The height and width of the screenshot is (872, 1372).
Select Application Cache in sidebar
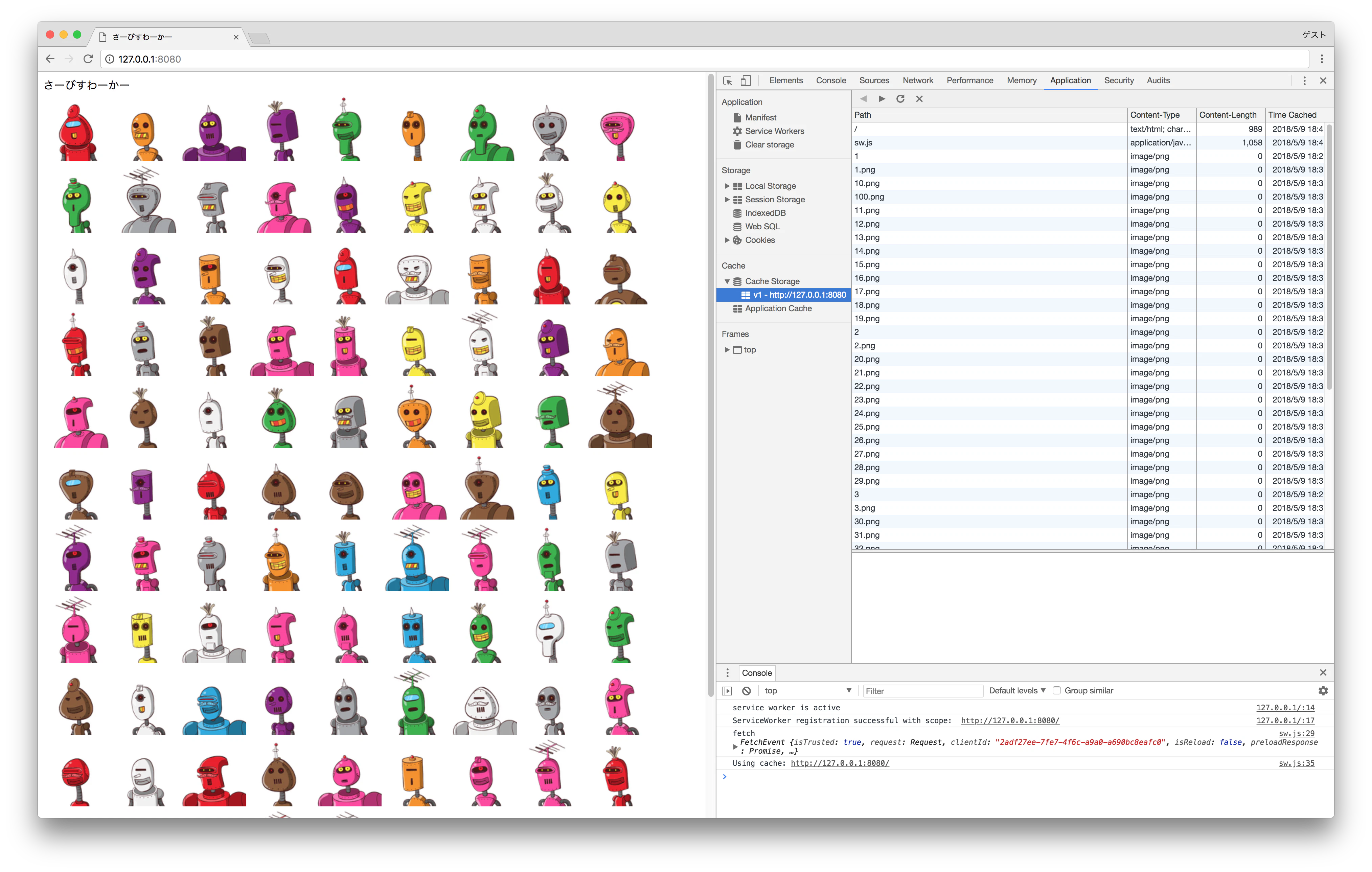[x=778, y=308]
